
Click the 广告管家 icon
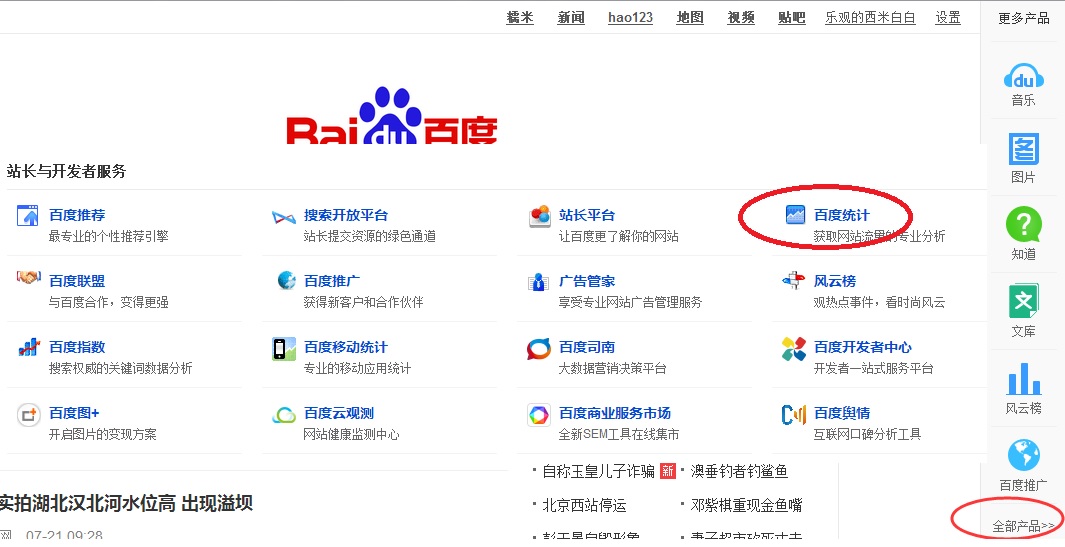pyautogui.click(x=538, y=281)
